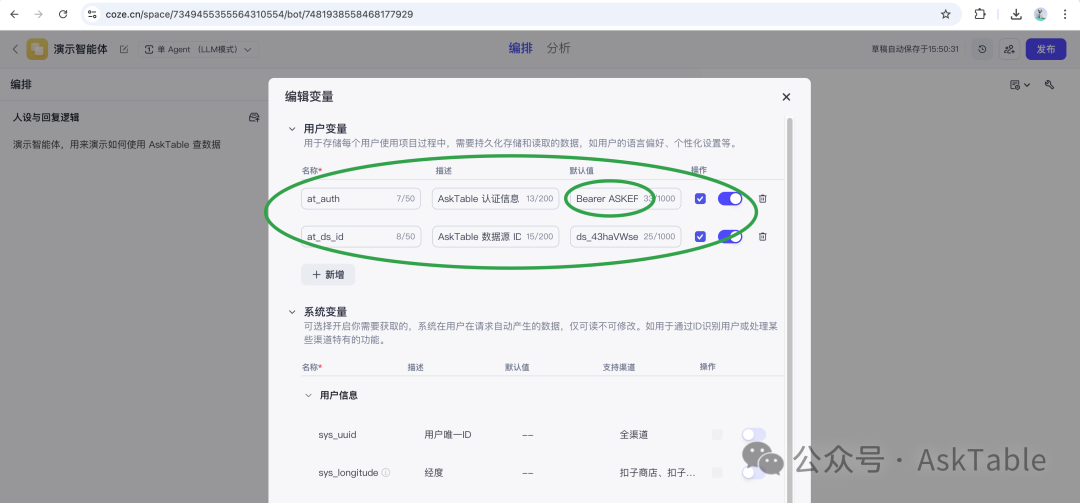Switch to the 编排 tab
Viewport: 1080px width, 503px height.
[x=520, y=48]
